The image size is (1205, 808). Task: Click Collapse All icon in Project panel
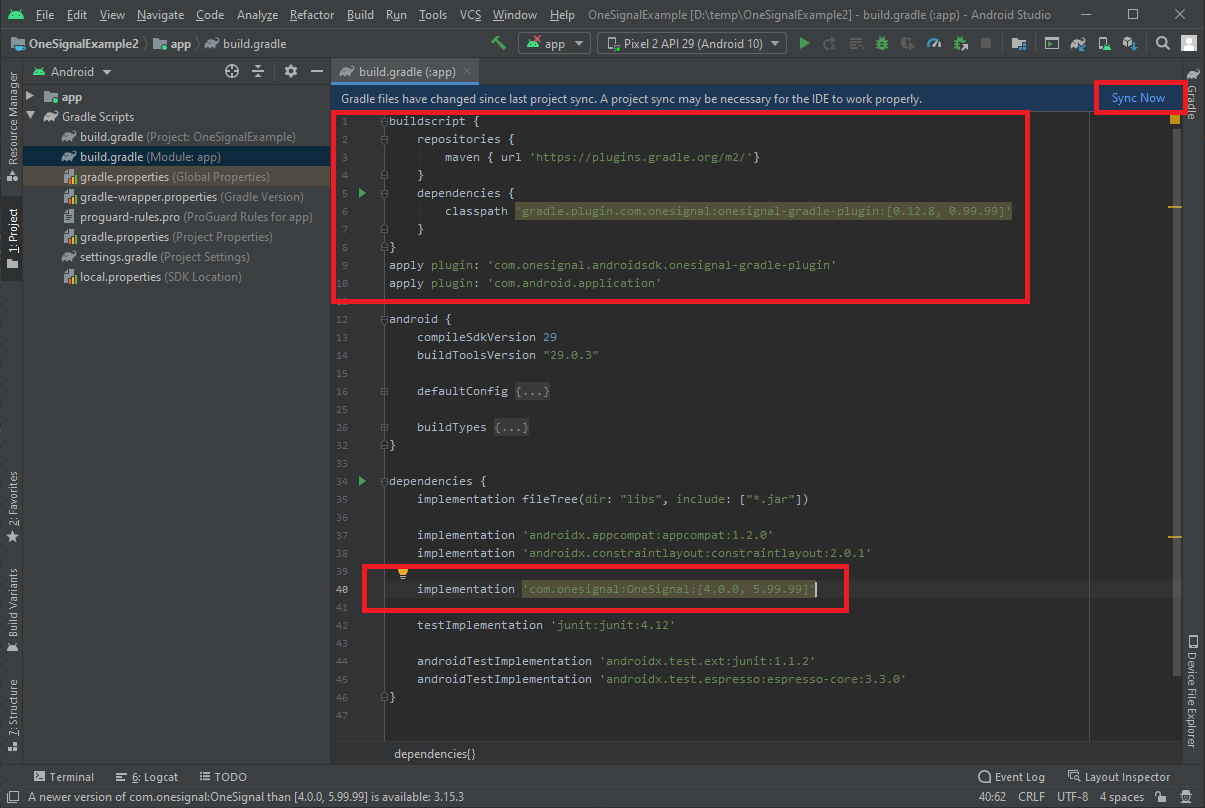coord(258,71)
